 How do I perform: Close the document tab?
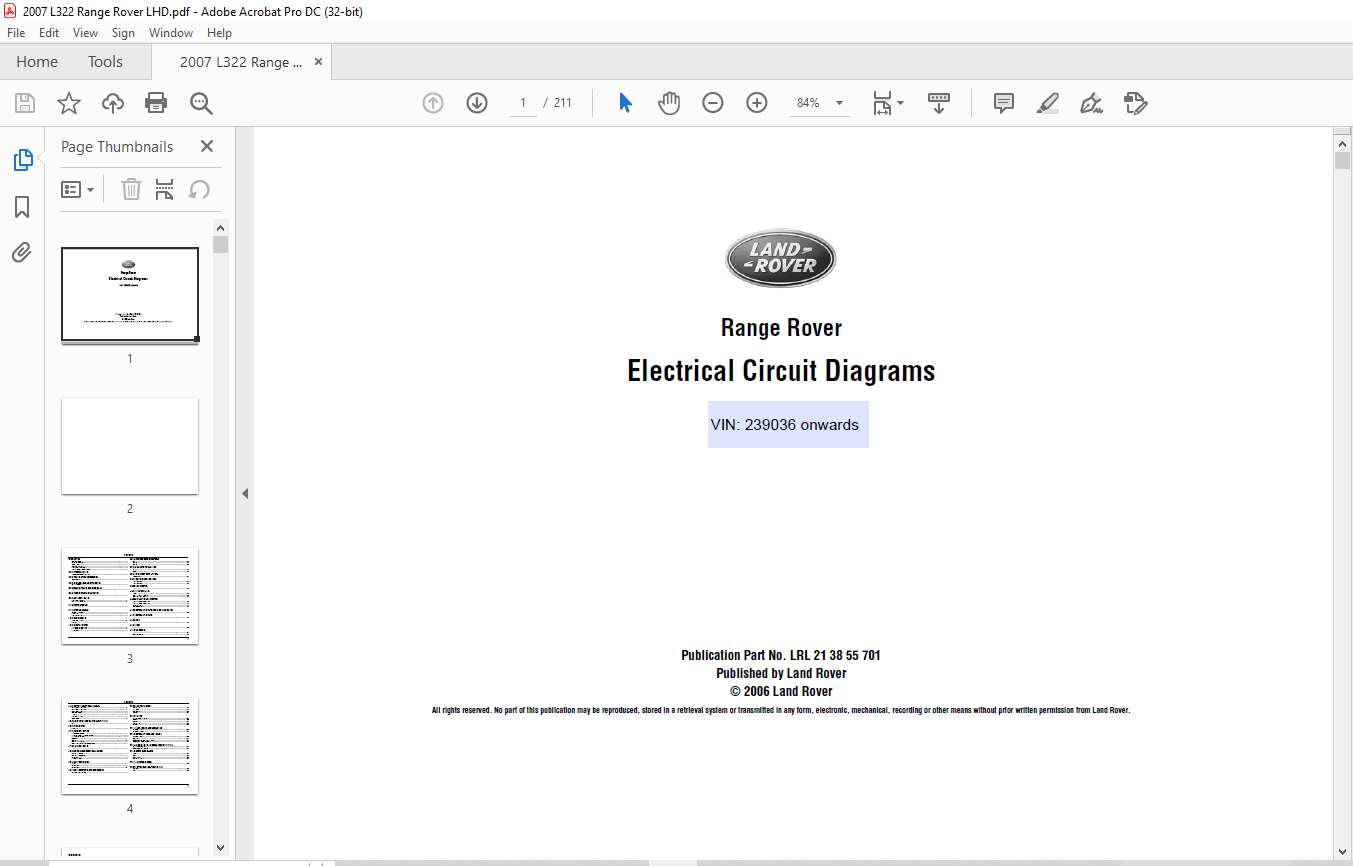point(319,62)
